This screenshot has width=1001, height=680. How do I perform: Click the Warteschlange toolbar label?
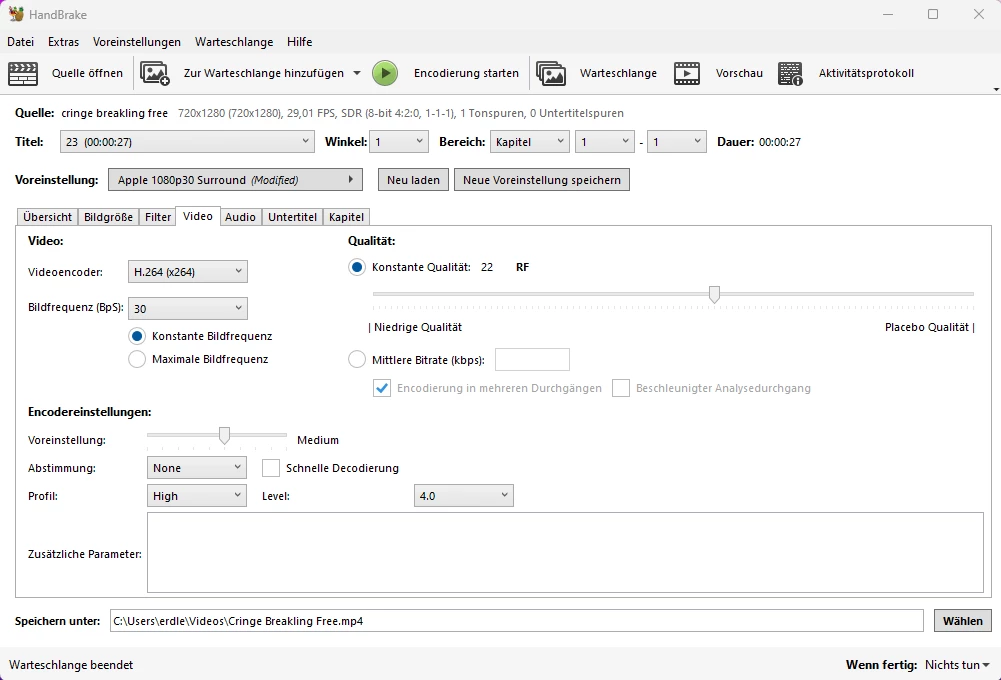[618, 73]
